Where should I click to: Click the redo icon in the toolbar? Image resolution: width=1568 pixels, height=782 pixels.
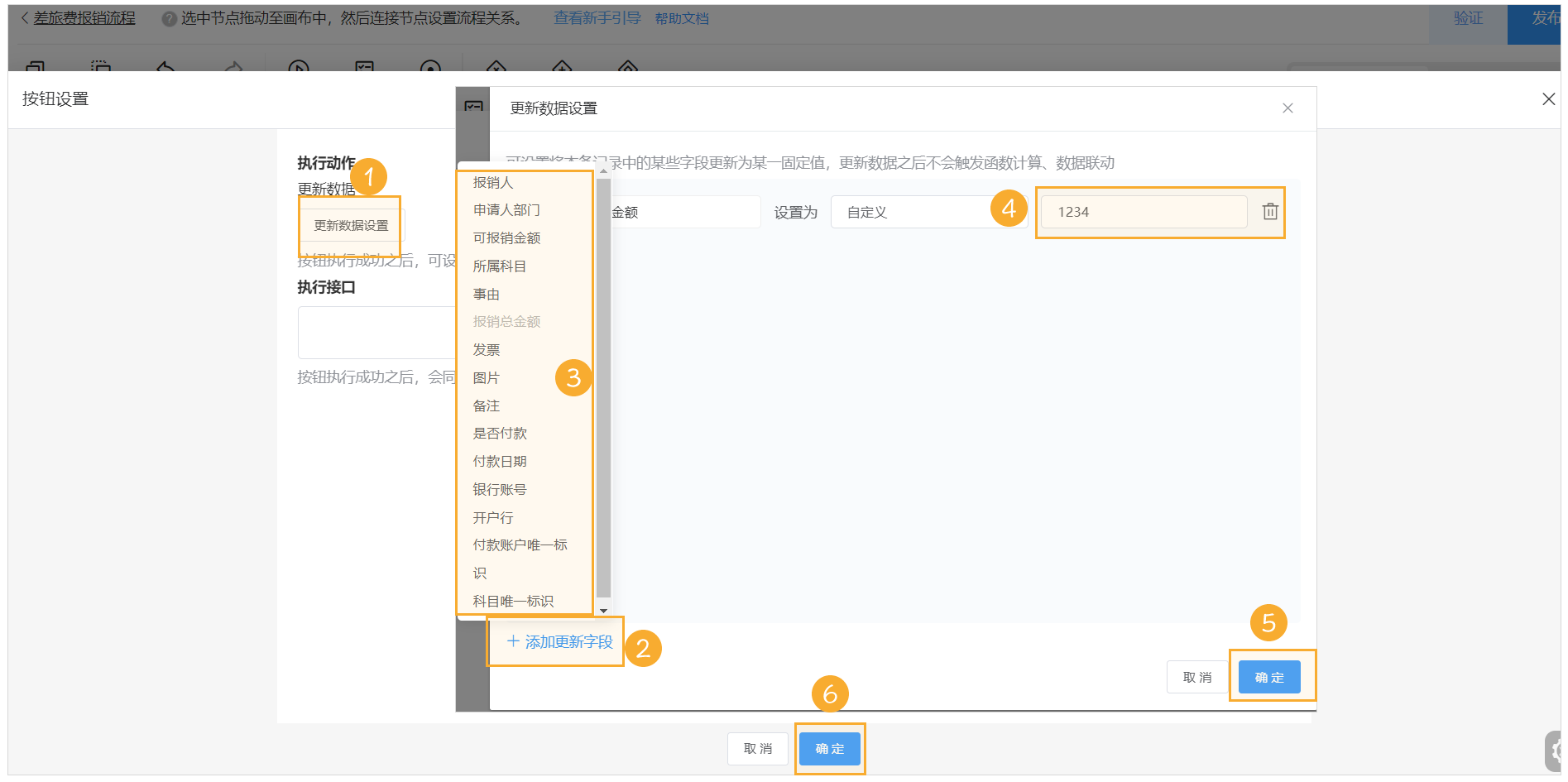coord(232,70)
